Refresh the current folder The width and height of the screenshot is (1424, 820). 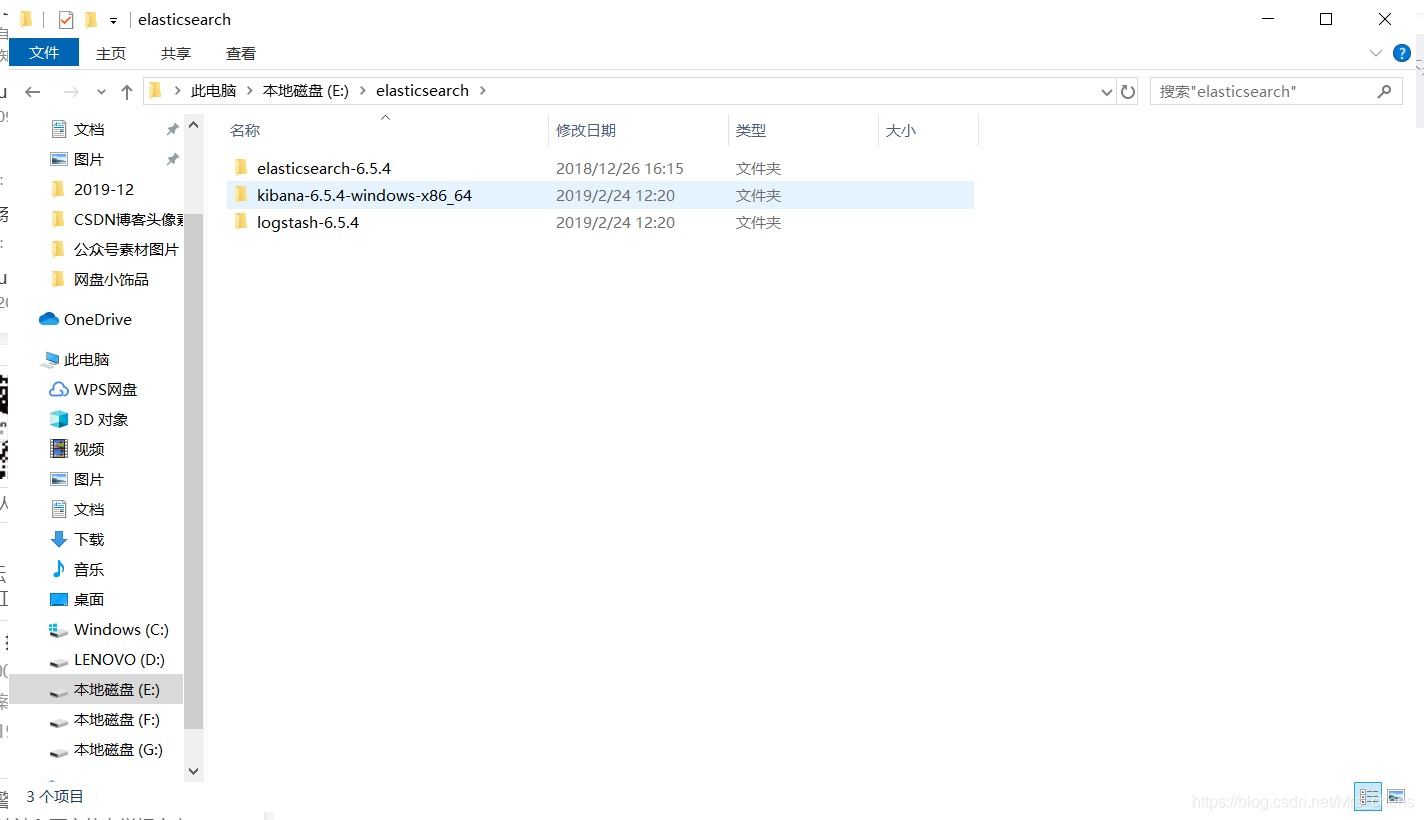tap(1128, 91)
